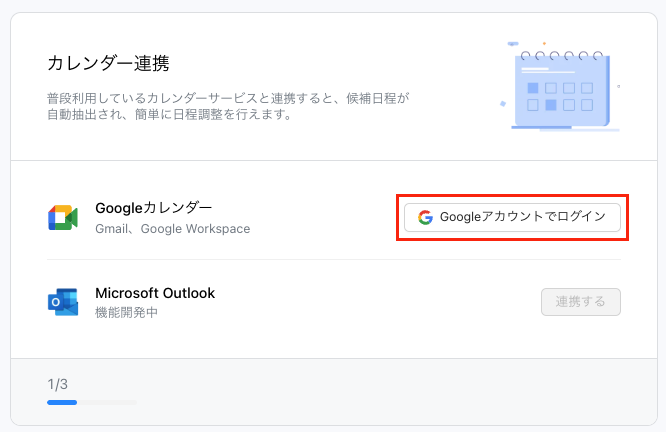Click the second description line 自動抽出され
Viewport: 666px width, 432px height.
pos(169,114)
